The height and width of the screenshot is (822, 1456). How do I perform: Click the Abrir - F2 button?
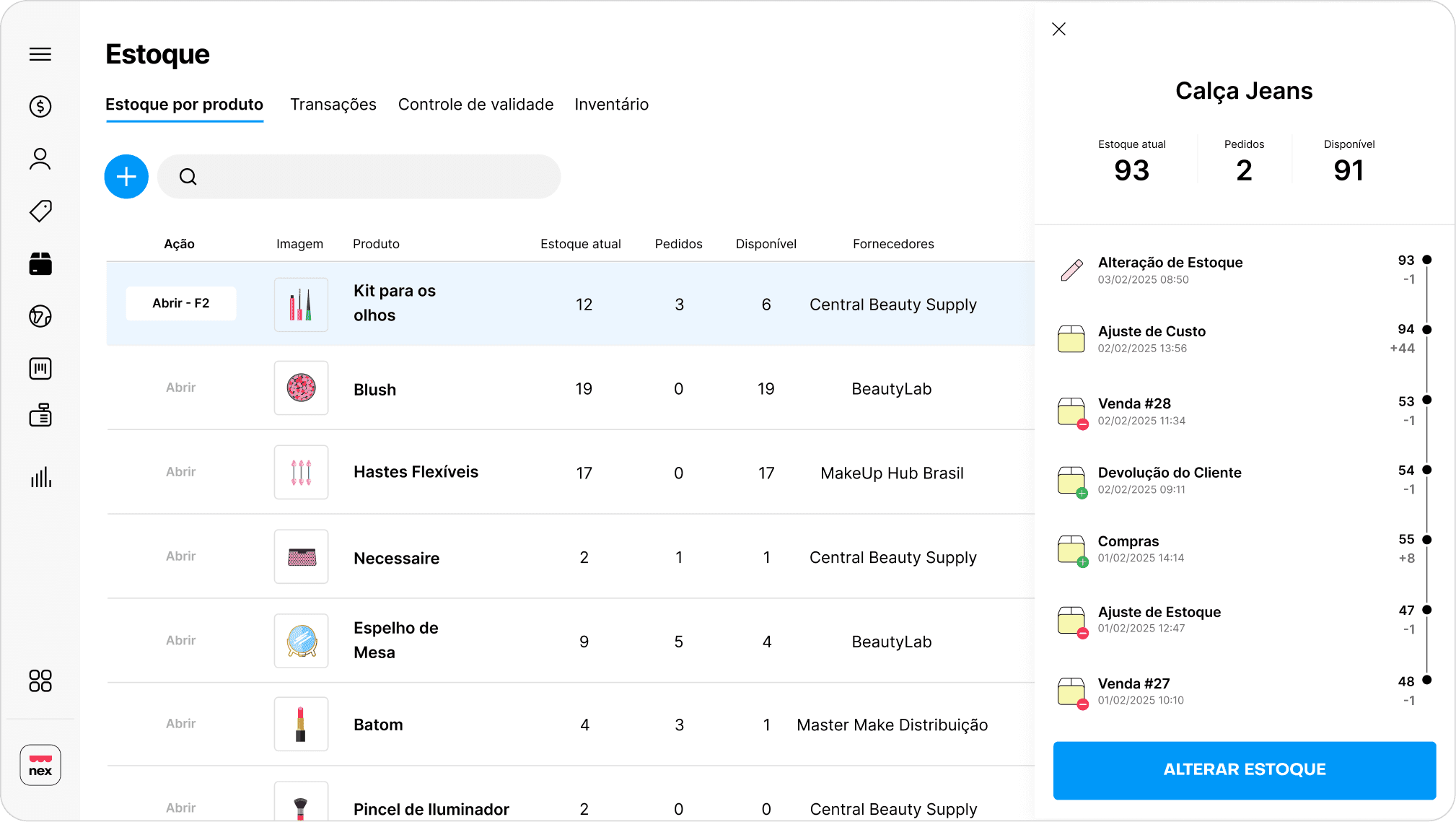(181, 304)
